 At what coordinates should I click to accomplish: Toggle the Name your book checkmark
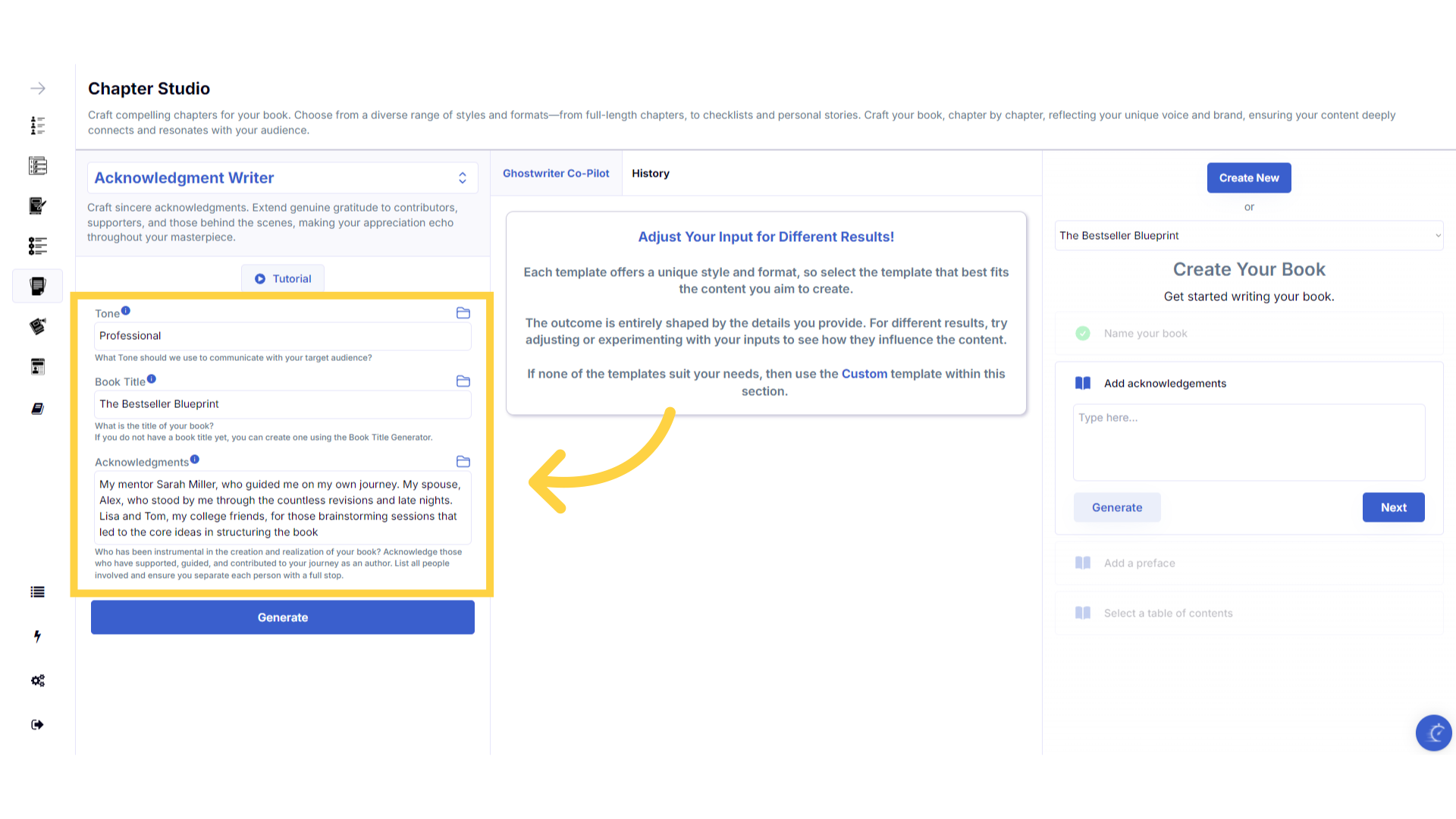click(1083, 334)
